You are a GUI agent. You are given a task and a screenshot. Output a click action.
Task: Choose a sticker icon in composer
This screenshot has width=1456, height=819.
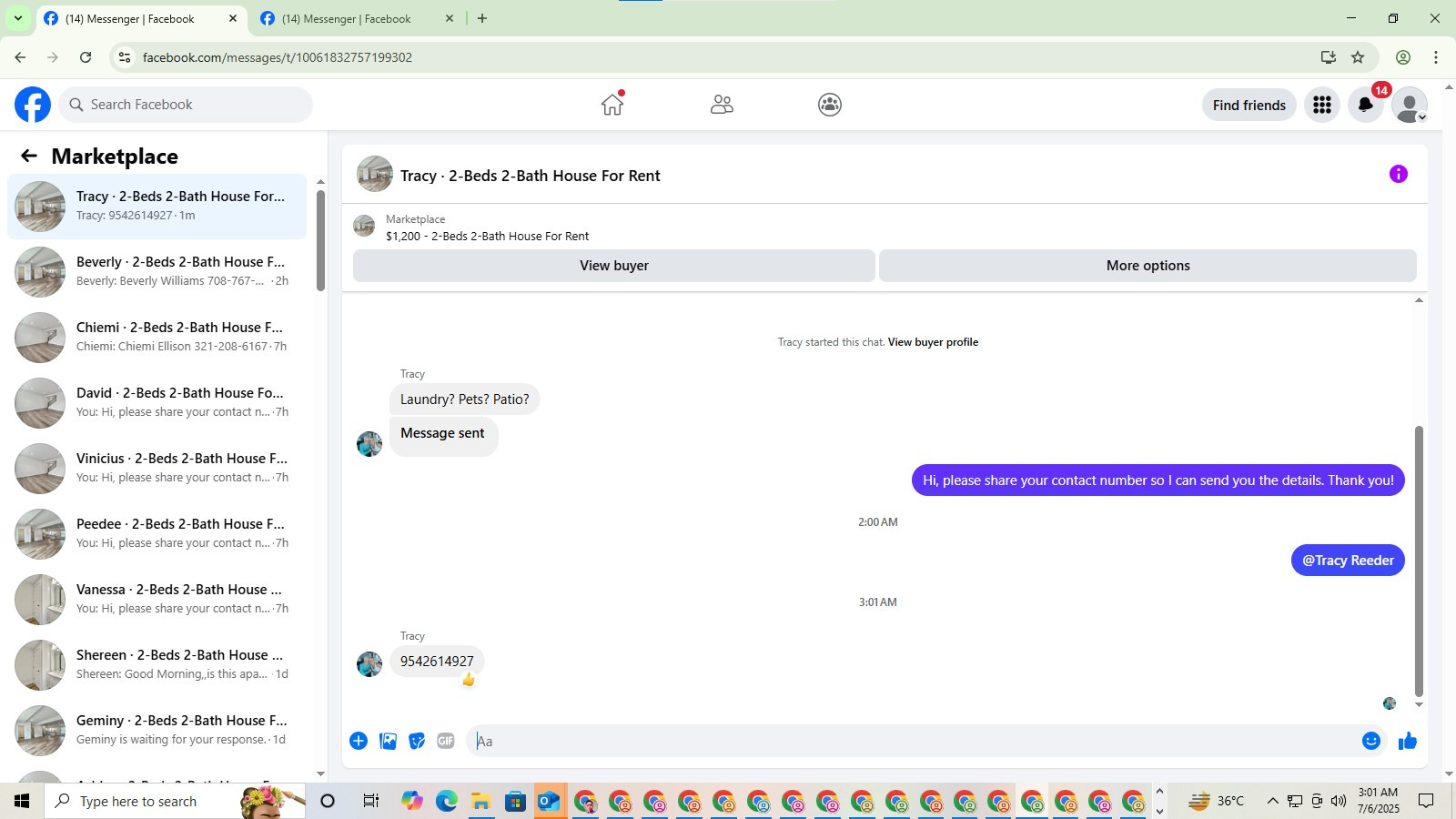tap(417, 741)
